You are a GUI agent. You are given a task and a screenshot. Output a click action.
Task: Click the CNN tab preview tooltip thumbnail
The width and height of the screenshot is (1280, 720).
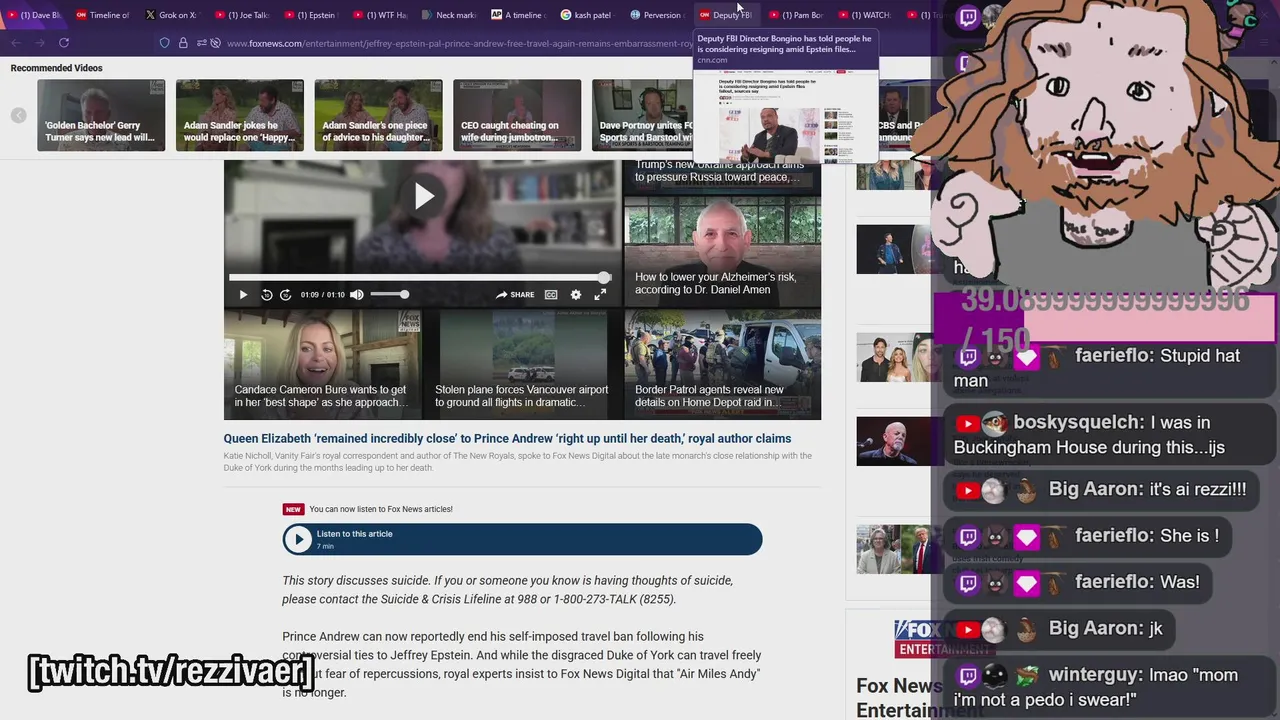(785, 118)
